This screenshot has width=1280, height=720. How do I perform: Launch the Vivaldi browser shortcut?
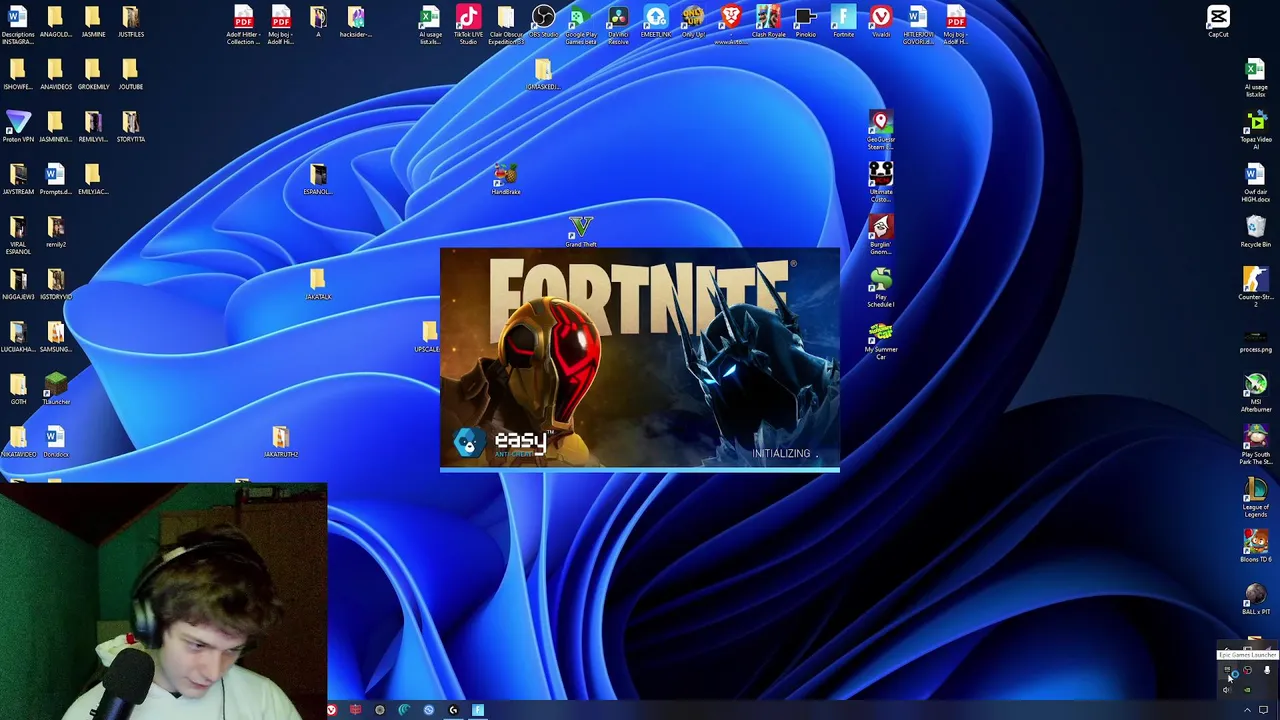pyautogui.click(x=880, y=22)
